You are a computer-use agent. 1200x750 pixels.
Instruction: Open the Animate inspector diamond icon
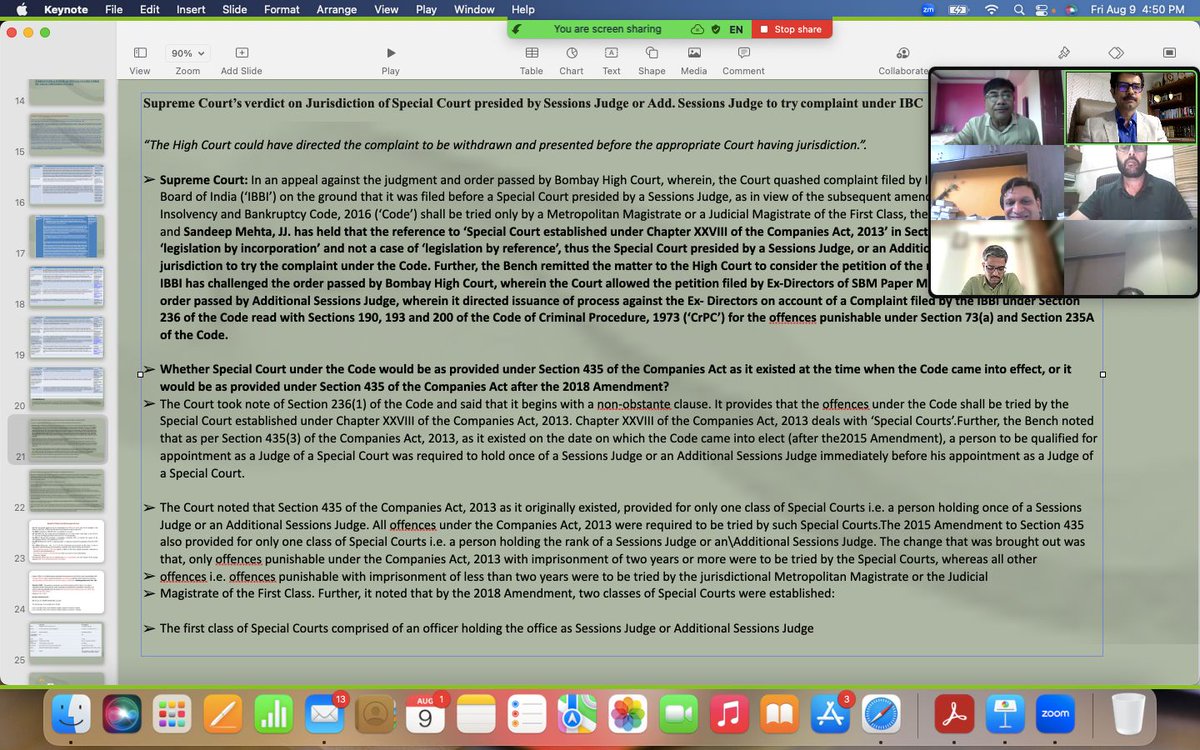pyautogui.click(x=1117, y=53)
